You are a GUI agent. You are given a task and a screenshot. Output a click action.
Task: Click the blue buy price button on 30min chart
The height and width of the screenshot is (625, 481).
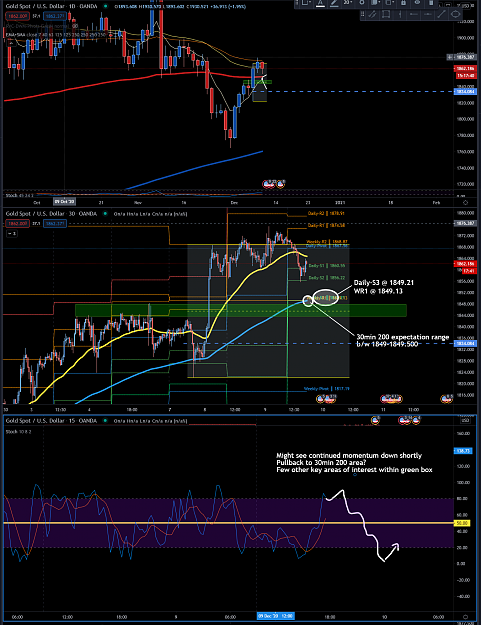point(55,224)
